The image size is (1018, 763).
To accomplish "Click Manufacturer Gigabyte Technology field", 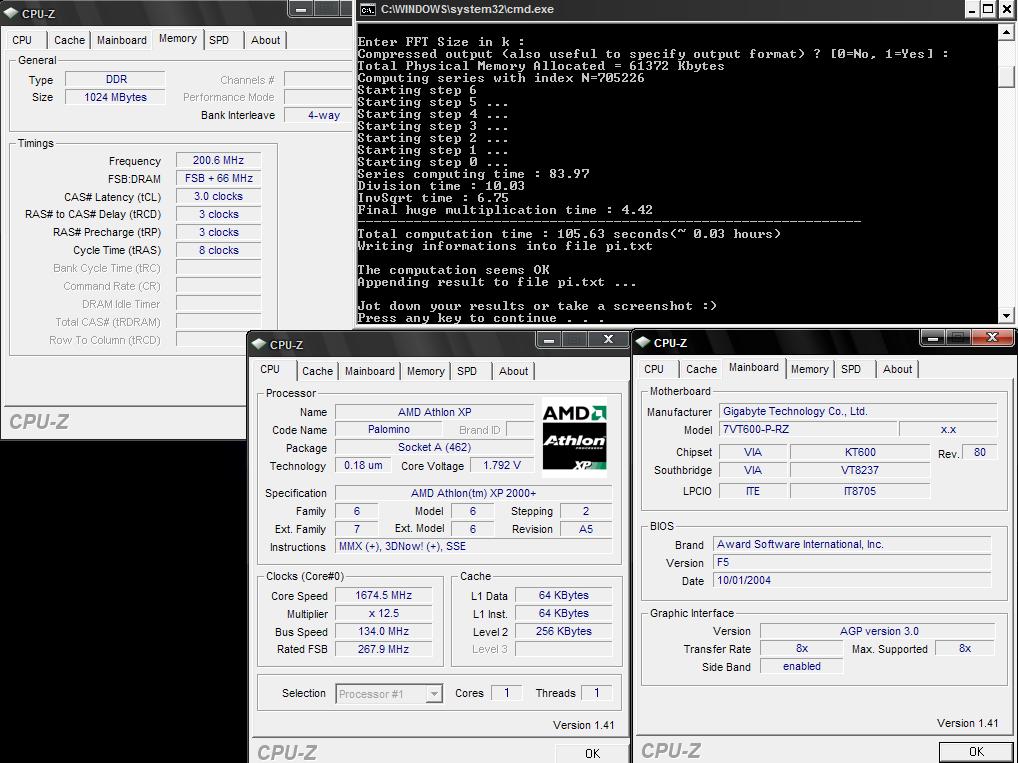I will click(x=858, y=411).
